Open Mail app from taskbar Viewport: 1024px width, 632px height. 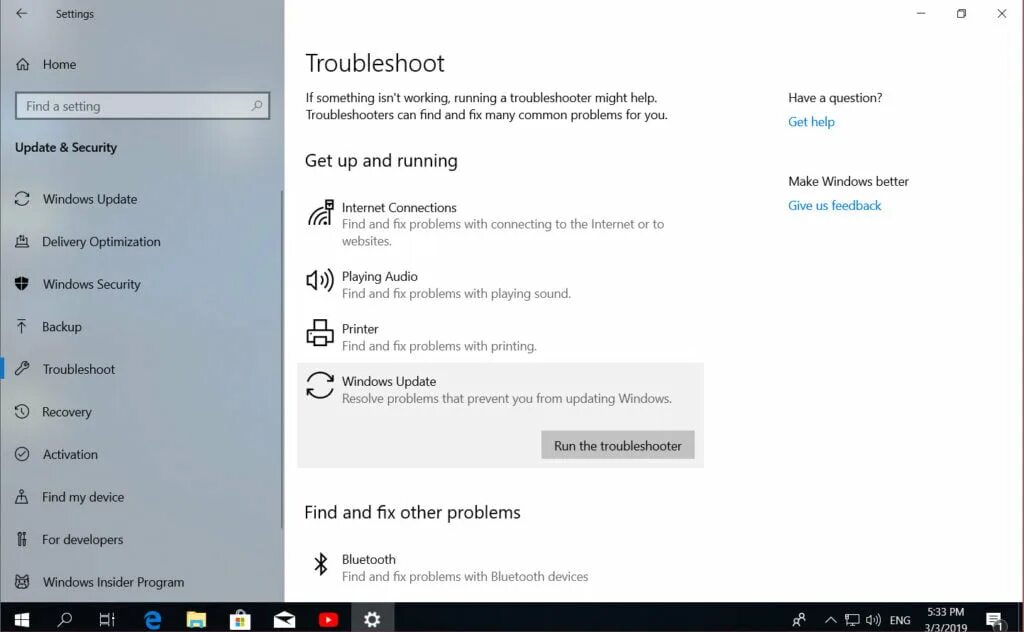[x=284, y=619]
